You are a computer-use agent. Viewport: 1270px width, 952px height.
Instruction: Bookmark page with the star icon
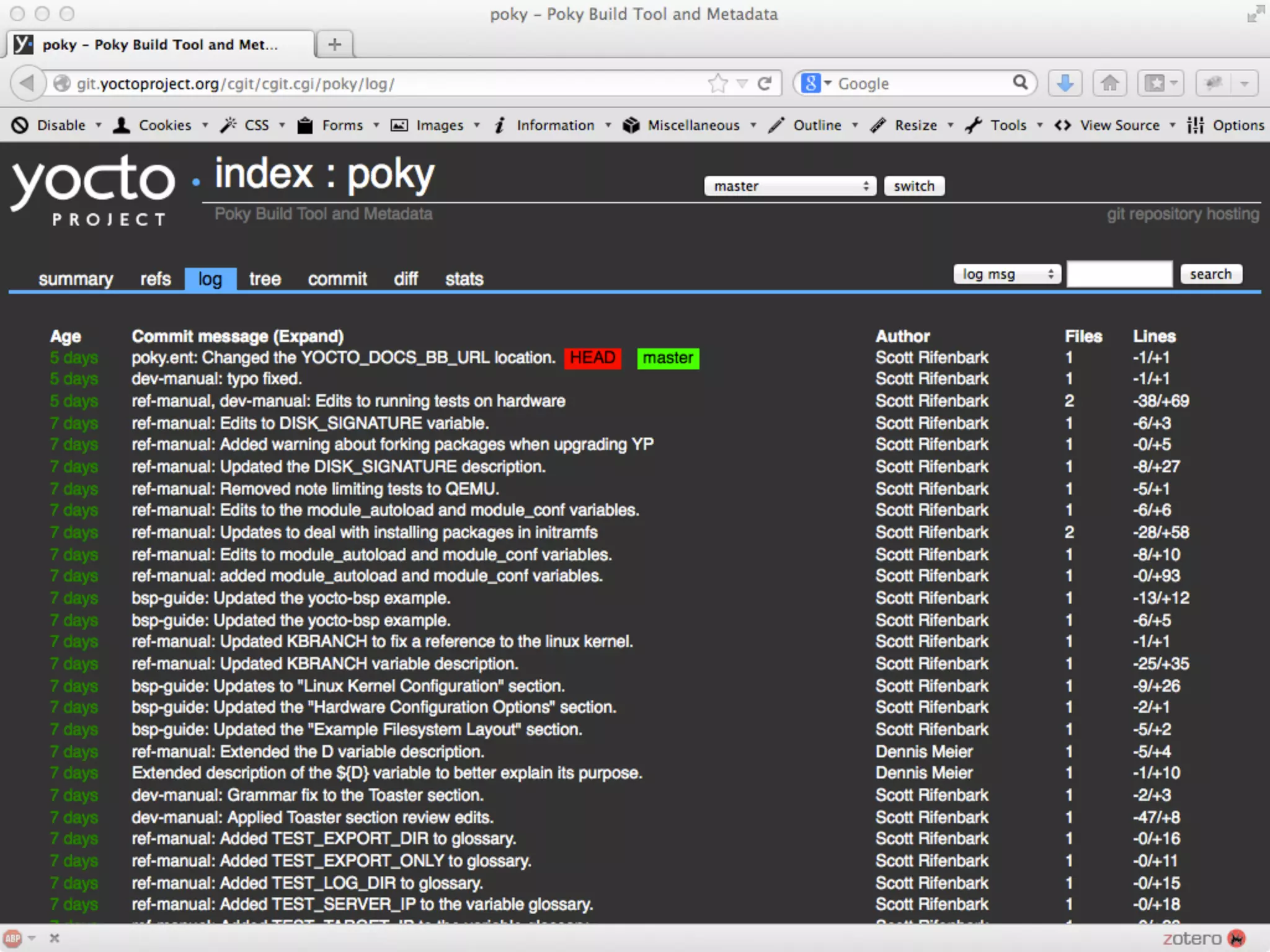click(717, 83)
